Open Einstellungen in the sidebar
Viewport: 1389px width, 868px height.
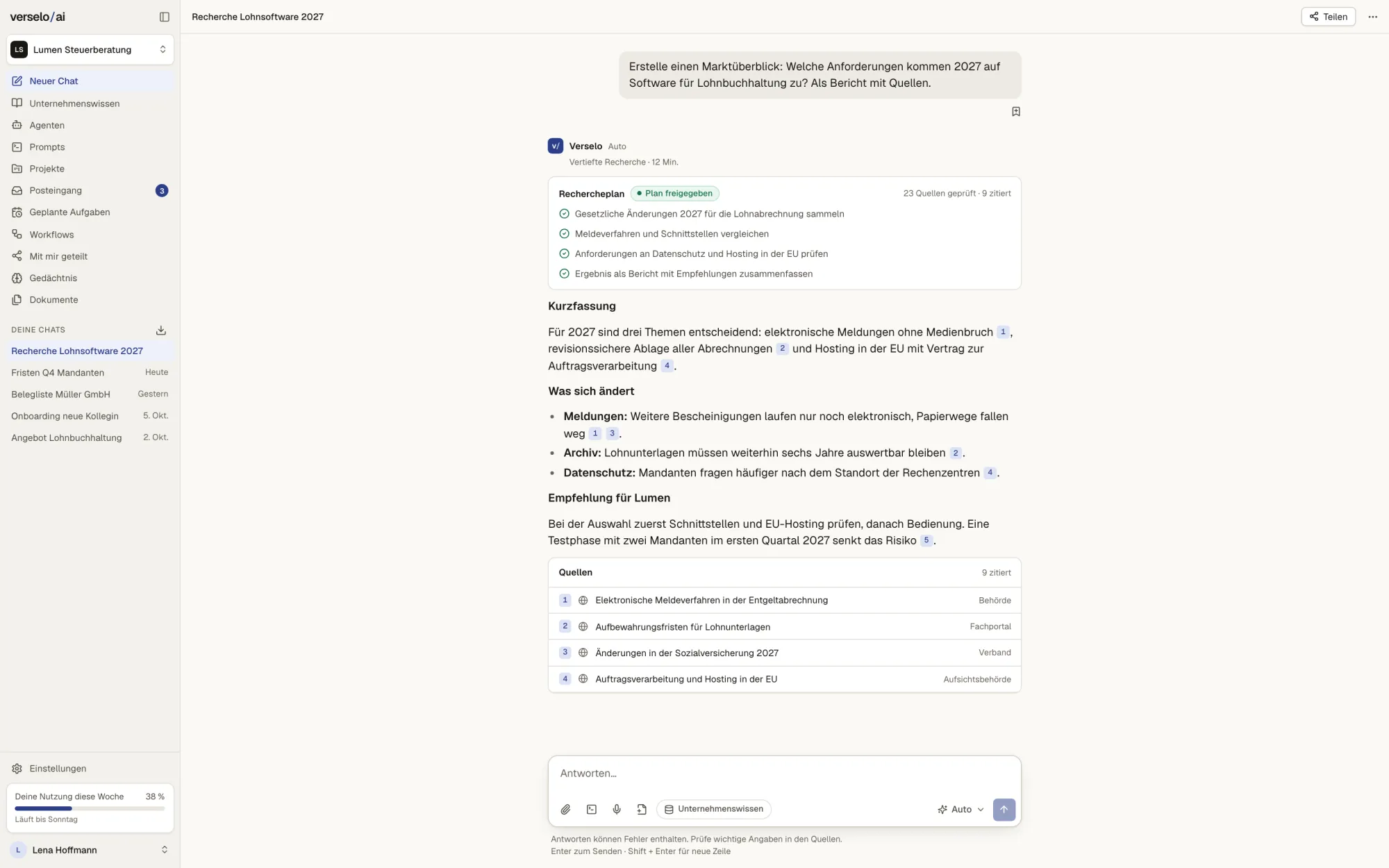point(90,769)
